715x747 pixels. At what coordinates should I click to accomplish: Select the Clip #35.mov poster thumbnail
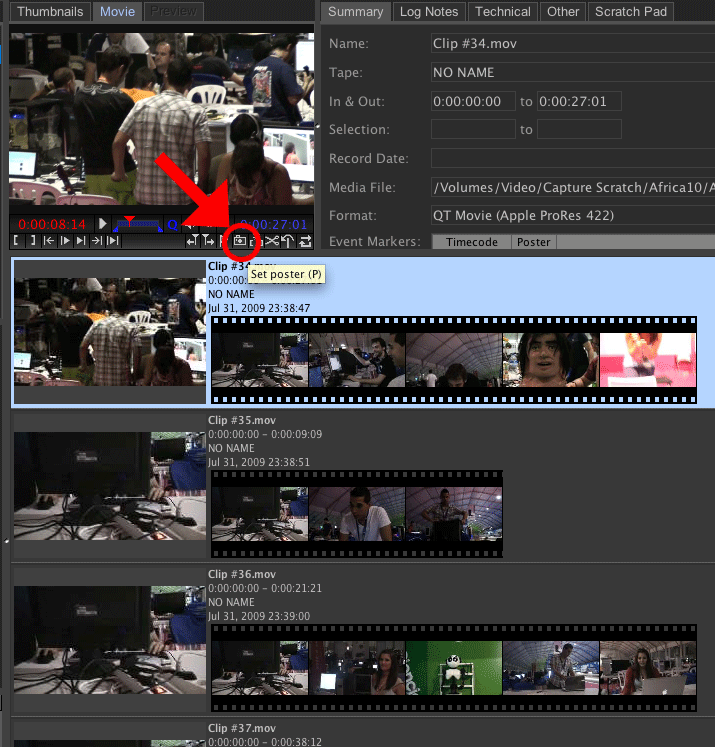coord(109,486)
